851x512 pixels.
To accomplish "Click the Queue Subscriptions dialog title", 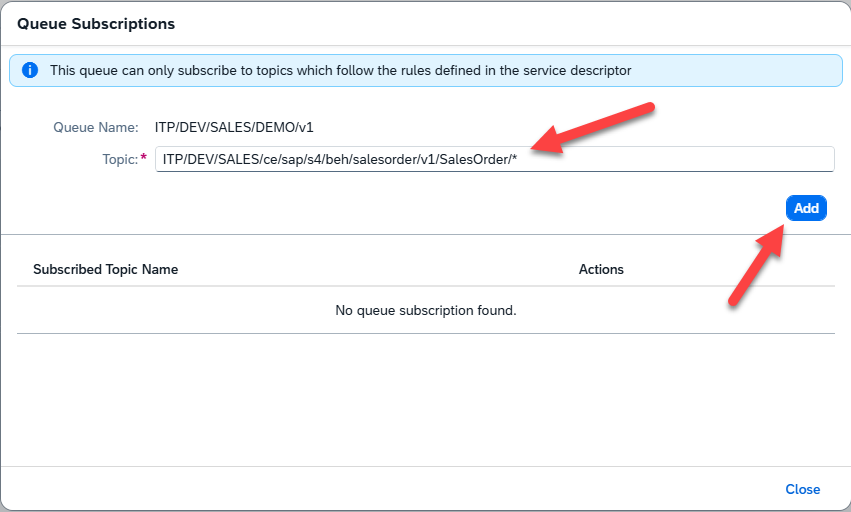I will tap(96, 24).
